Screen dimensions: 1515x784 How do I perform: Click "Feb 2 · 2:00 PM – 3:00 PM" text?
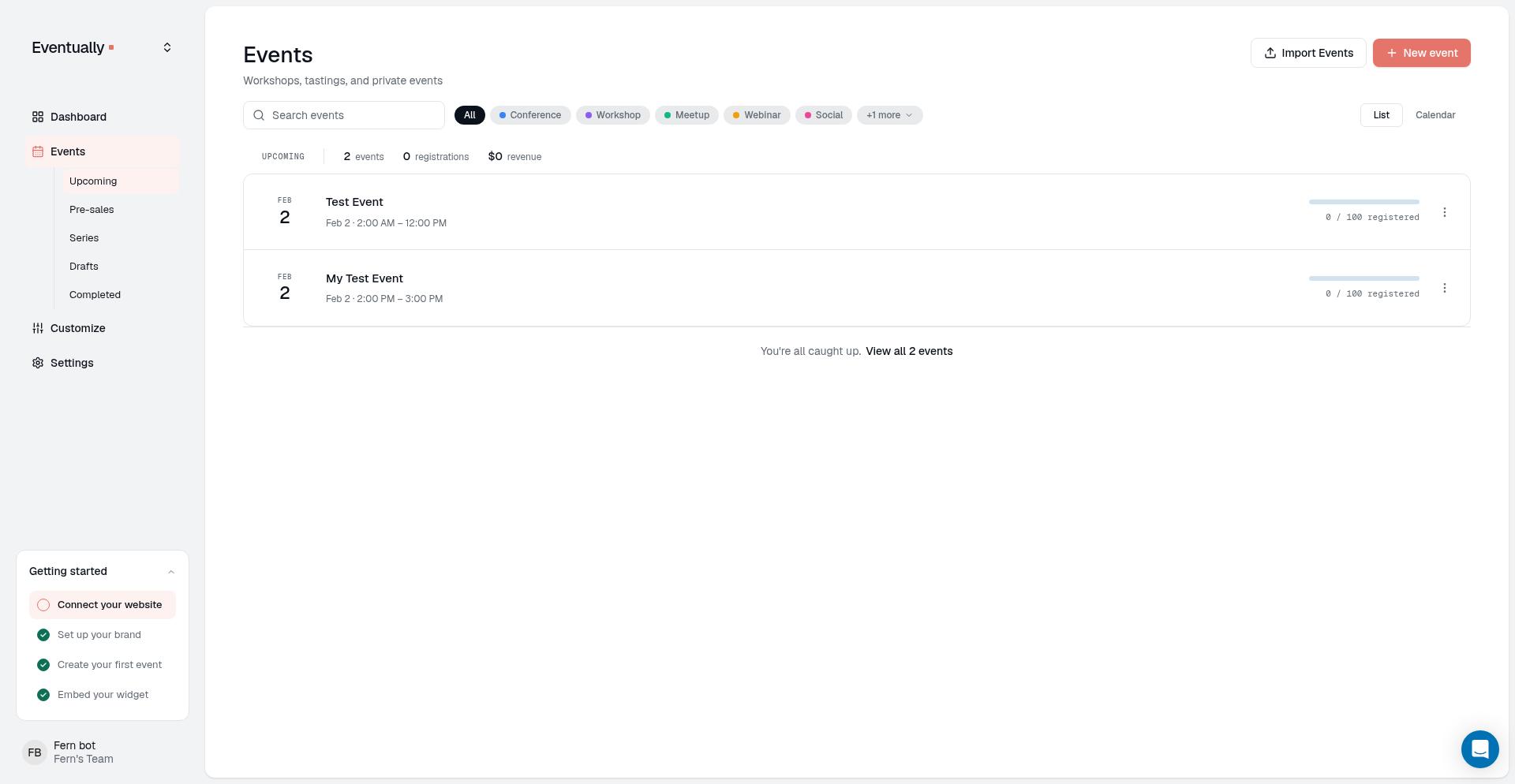click(384, 299)
